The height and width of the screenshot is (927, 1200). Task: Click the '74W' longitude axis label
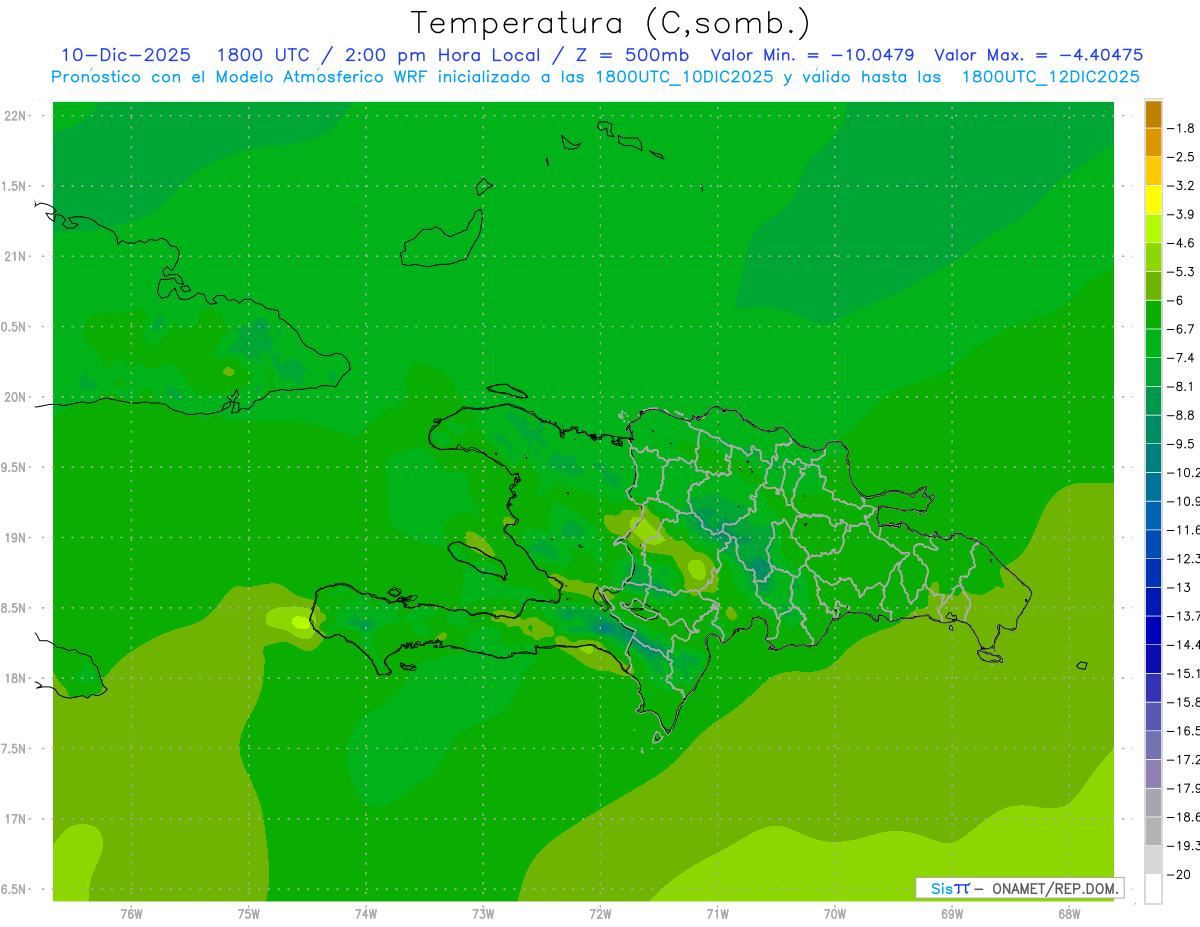[366, 914]
